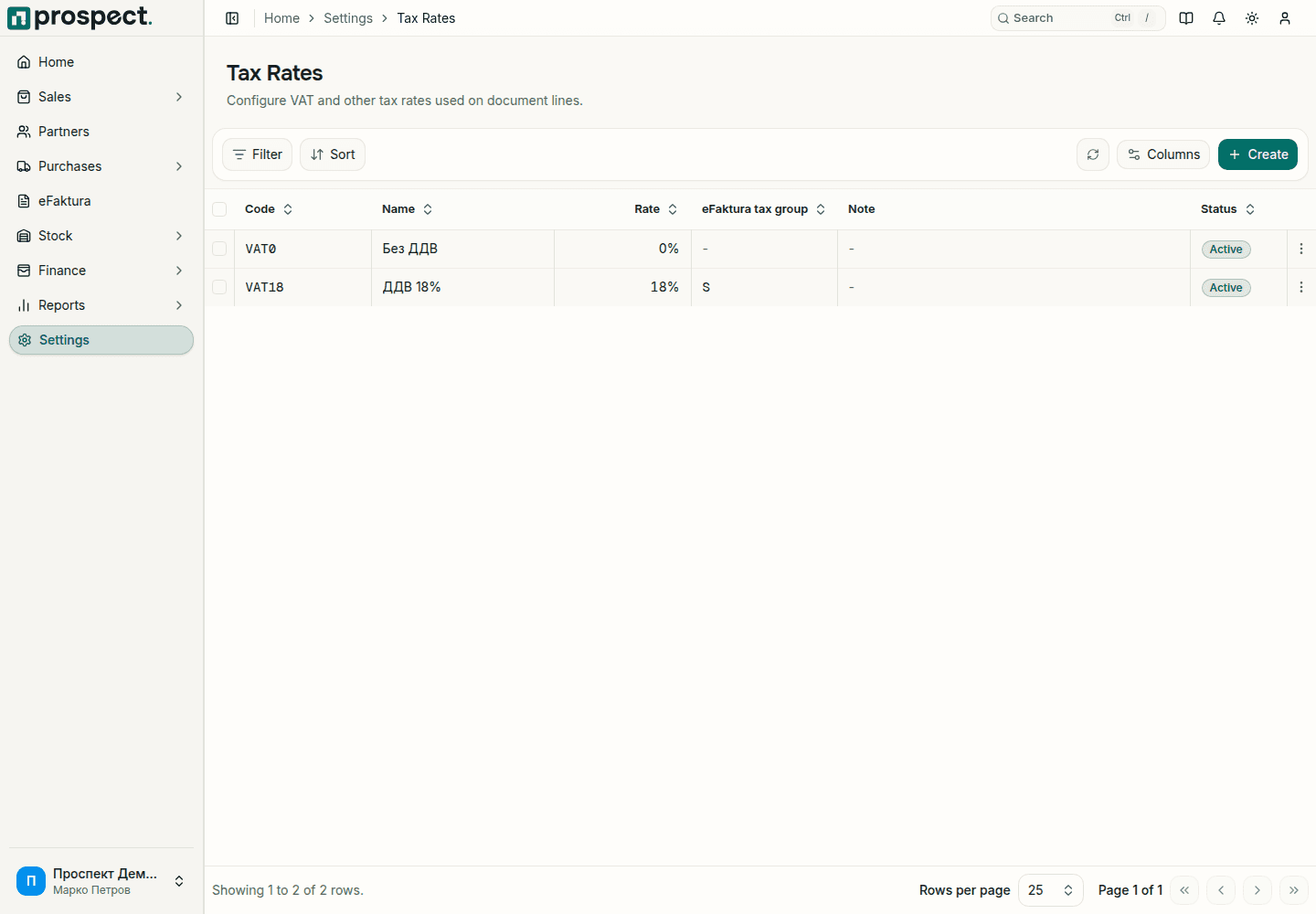Sort by Status column
1316x914 pixels.
pos(1227,209)
